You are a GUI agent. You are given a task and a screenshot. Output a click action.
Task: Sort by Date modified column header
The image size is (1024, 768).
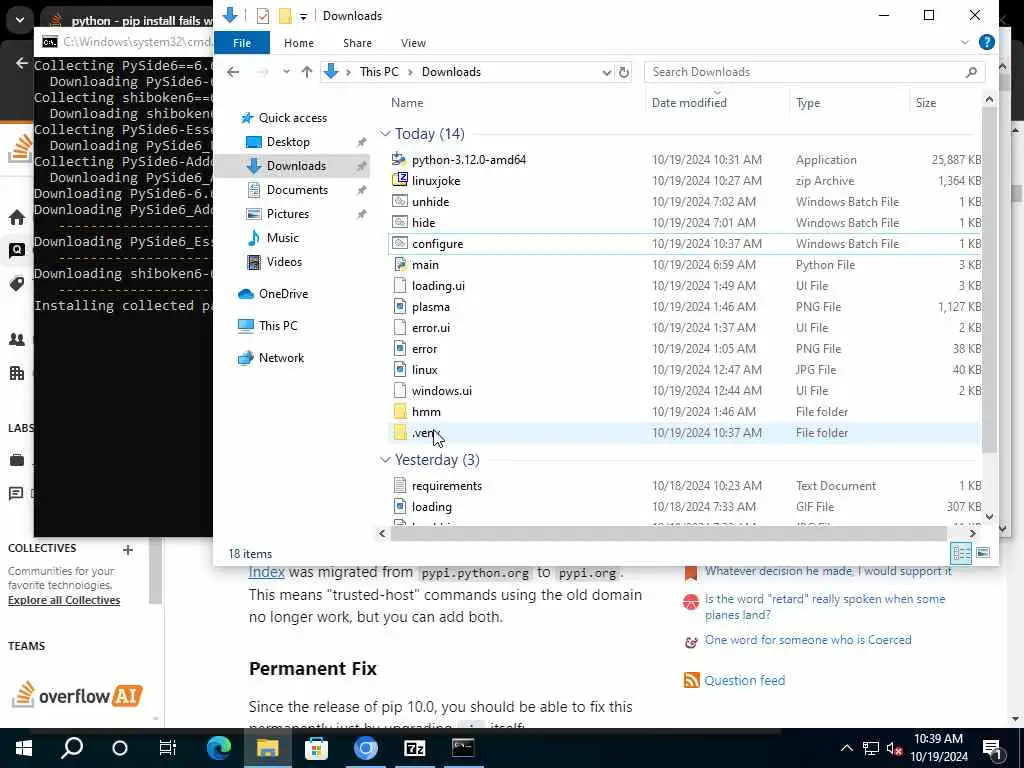pos(689,103)
